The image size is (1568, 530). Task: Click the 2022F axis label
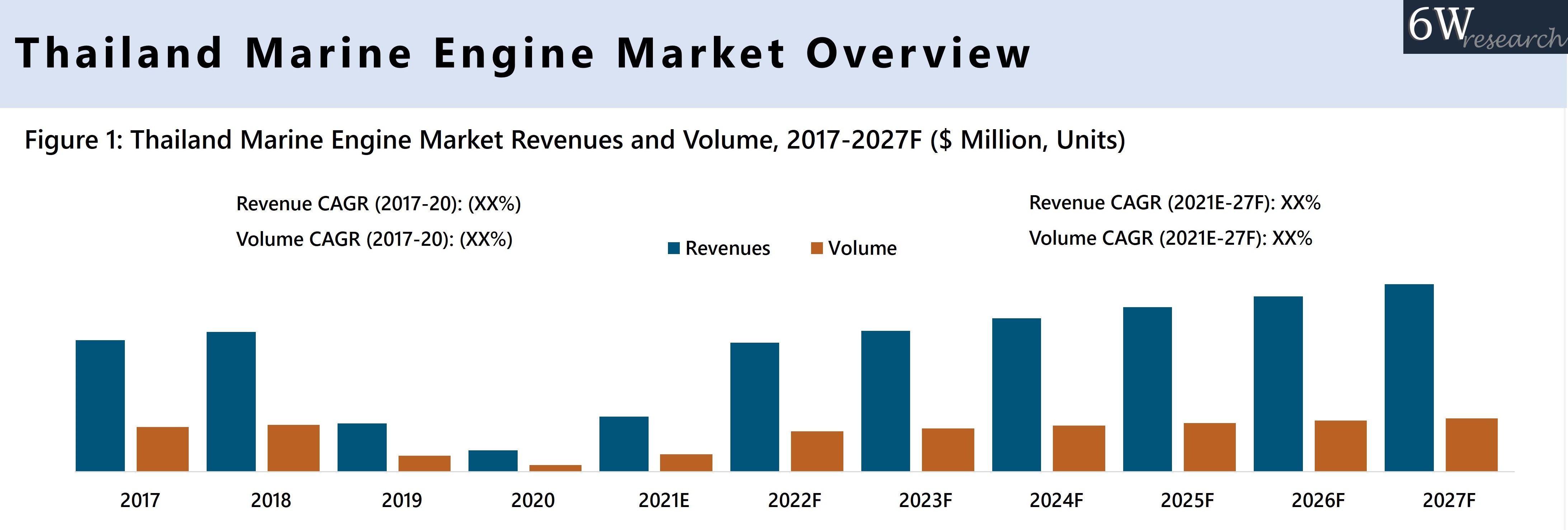pyautogui.click(x=794, y=500)
